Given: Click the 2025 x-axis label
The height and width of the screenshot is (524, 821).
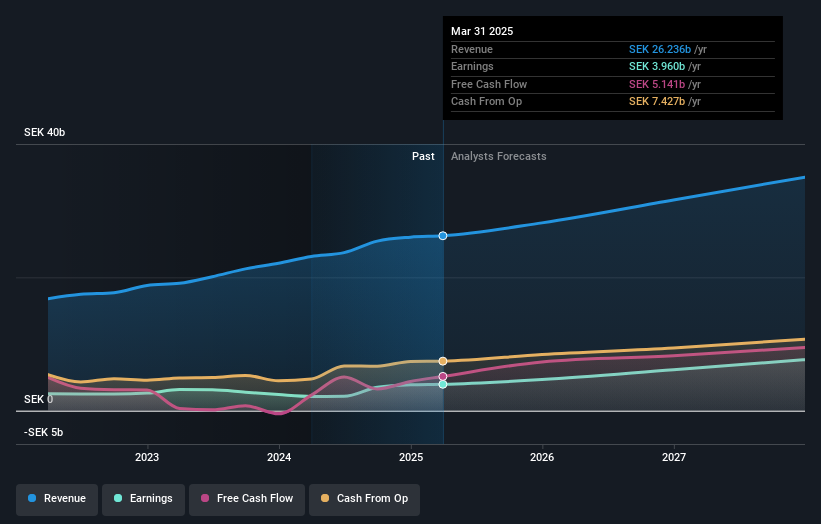Looking at the screenshot, I should coord(411,457).
